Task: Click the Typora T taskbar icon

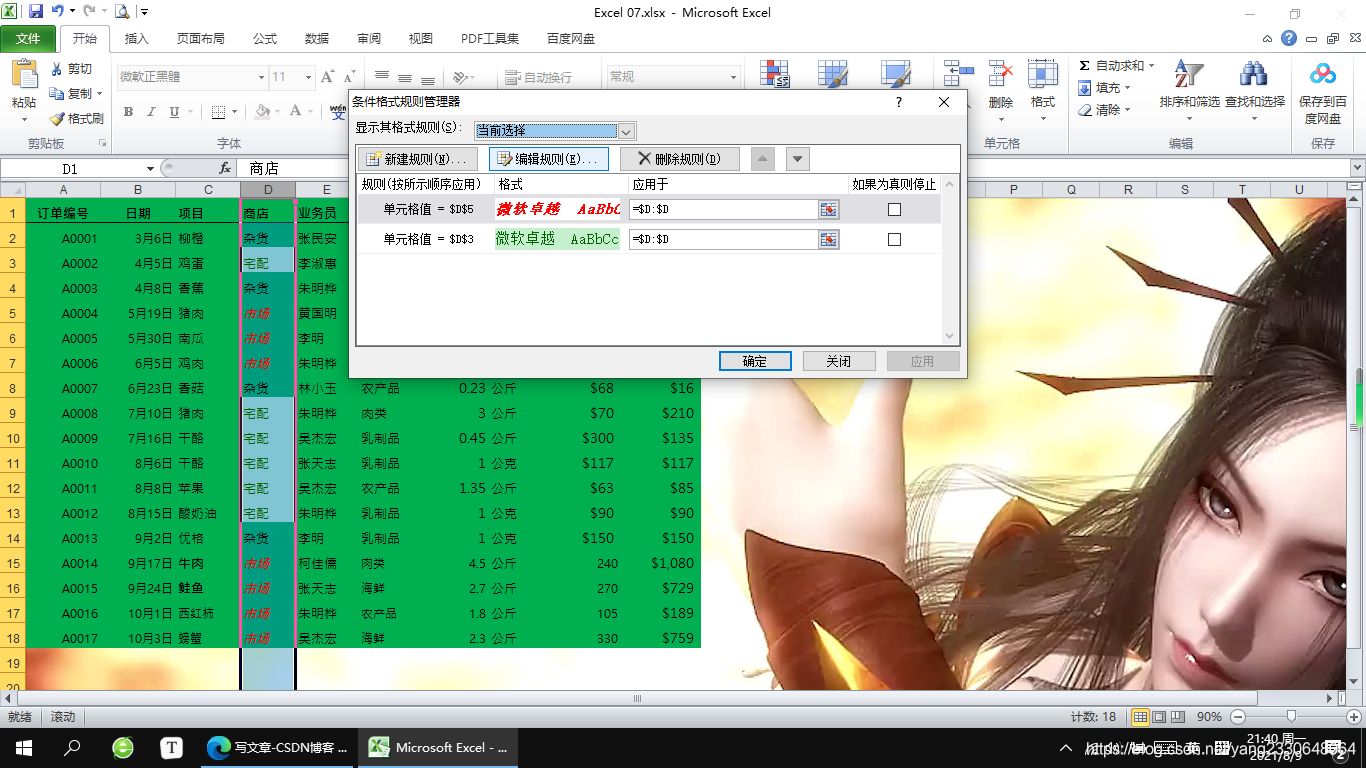Action: (x=171, y=747)
